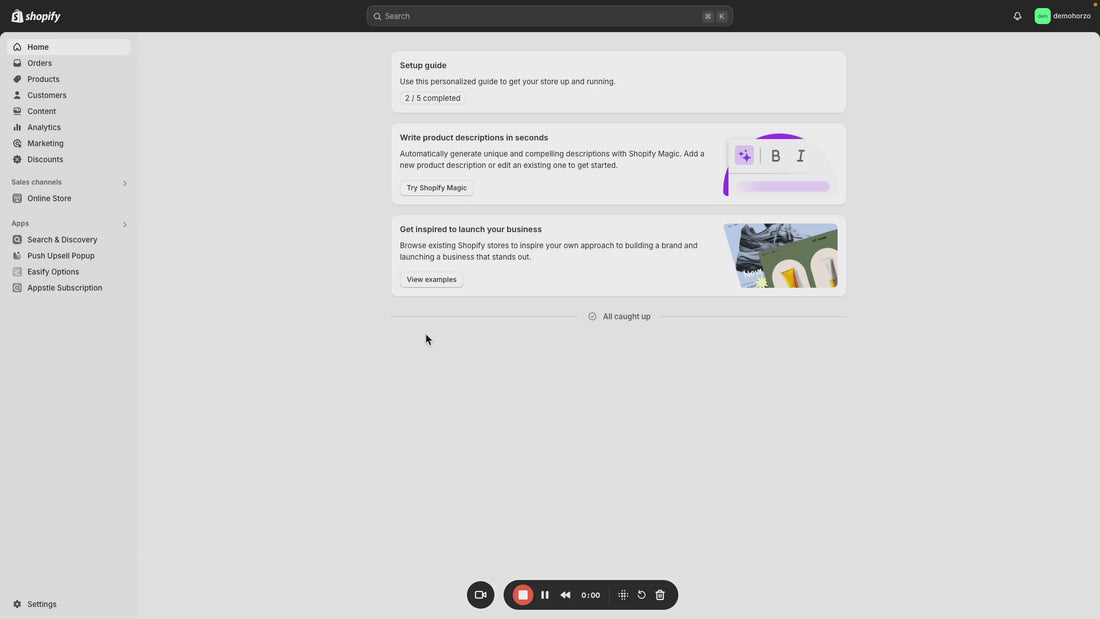
Task: Open the notifications bell
Action: pyautogui.click(x=1017, y=16)
